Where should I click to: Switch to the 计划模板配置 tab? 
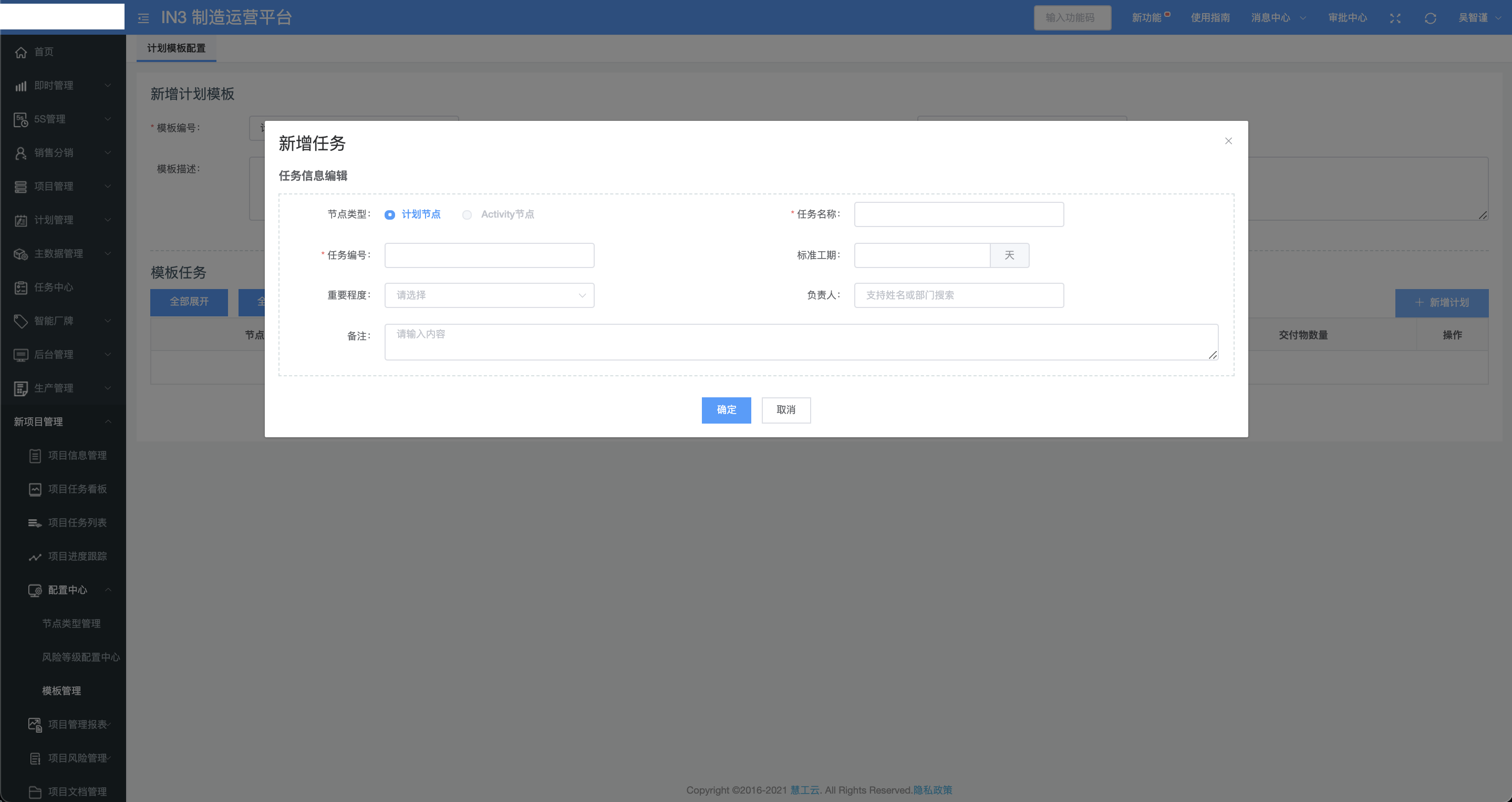coord(176,48)
